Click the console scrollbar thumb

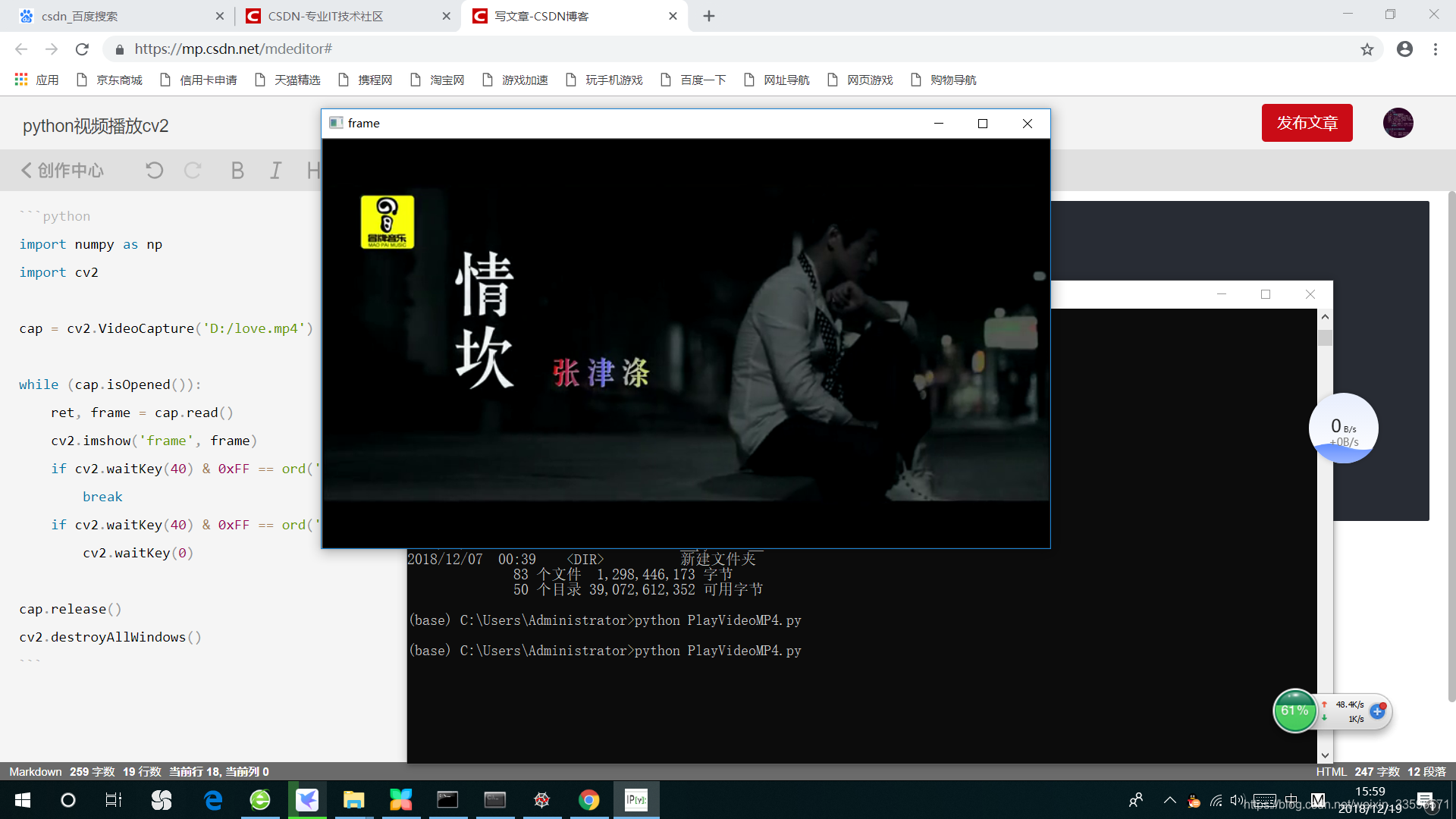tap(1325, 337)
